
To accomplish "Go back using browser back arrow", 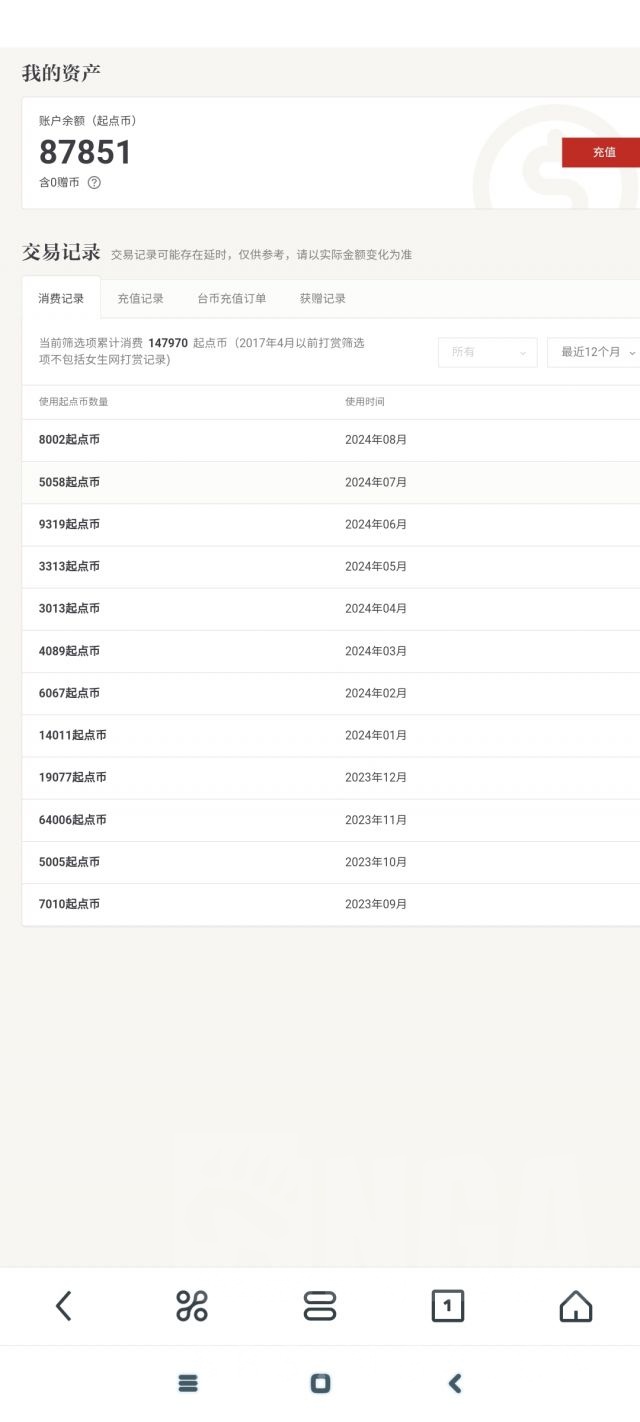I will tap(64, 1305).
